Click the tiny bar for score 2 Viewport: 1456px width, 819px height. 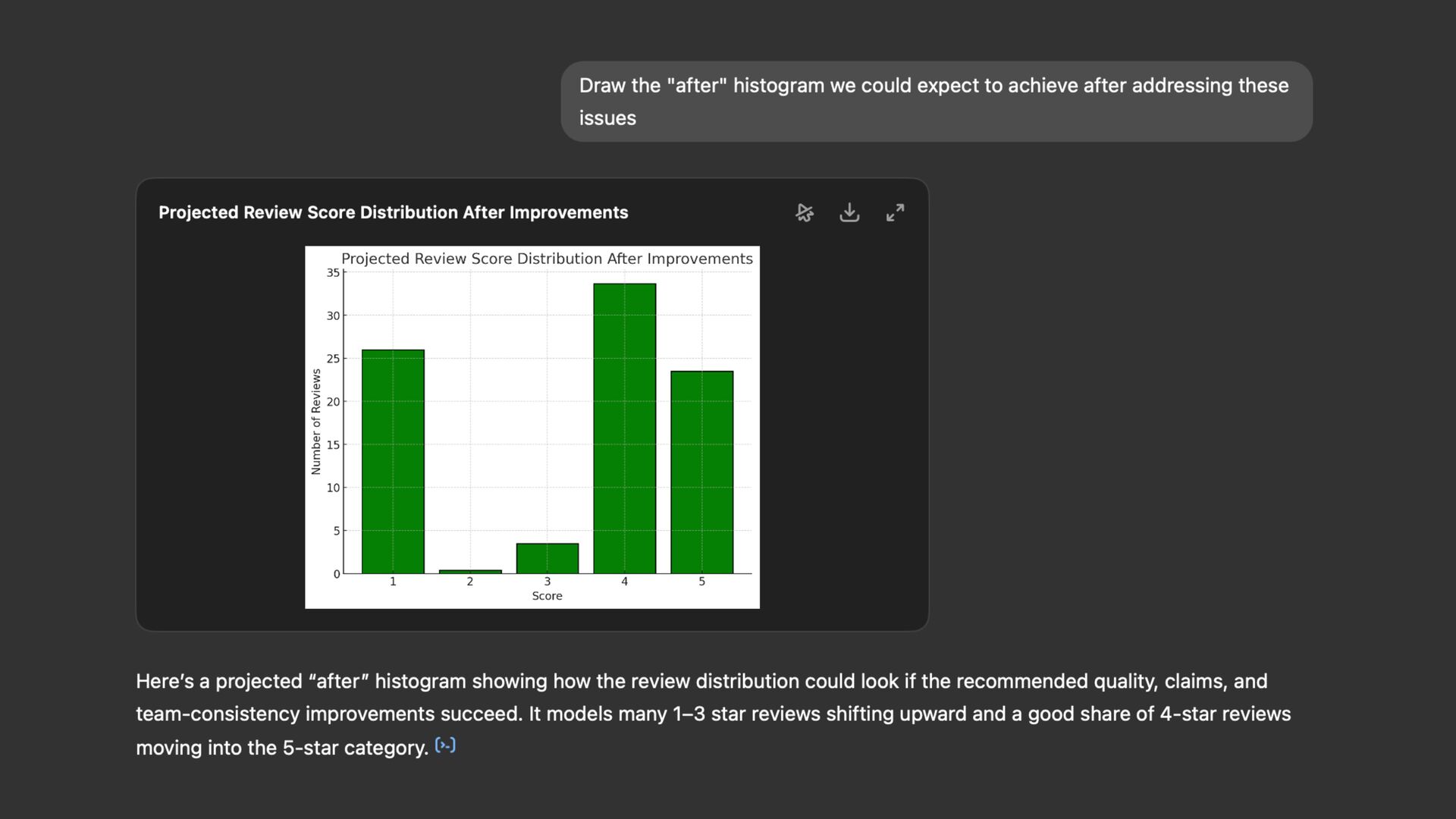470,571
